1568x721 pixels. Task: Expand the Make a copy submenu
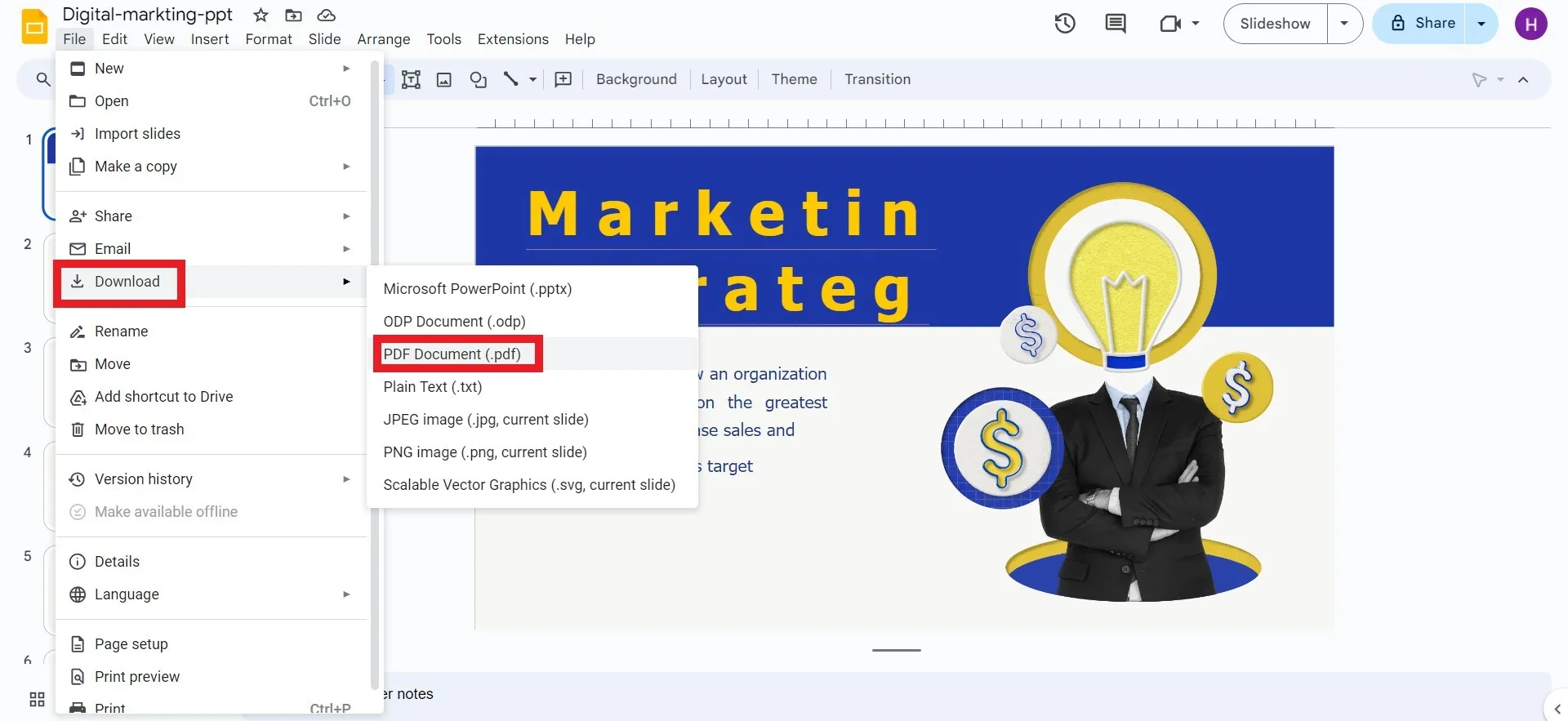pos(346,167)
